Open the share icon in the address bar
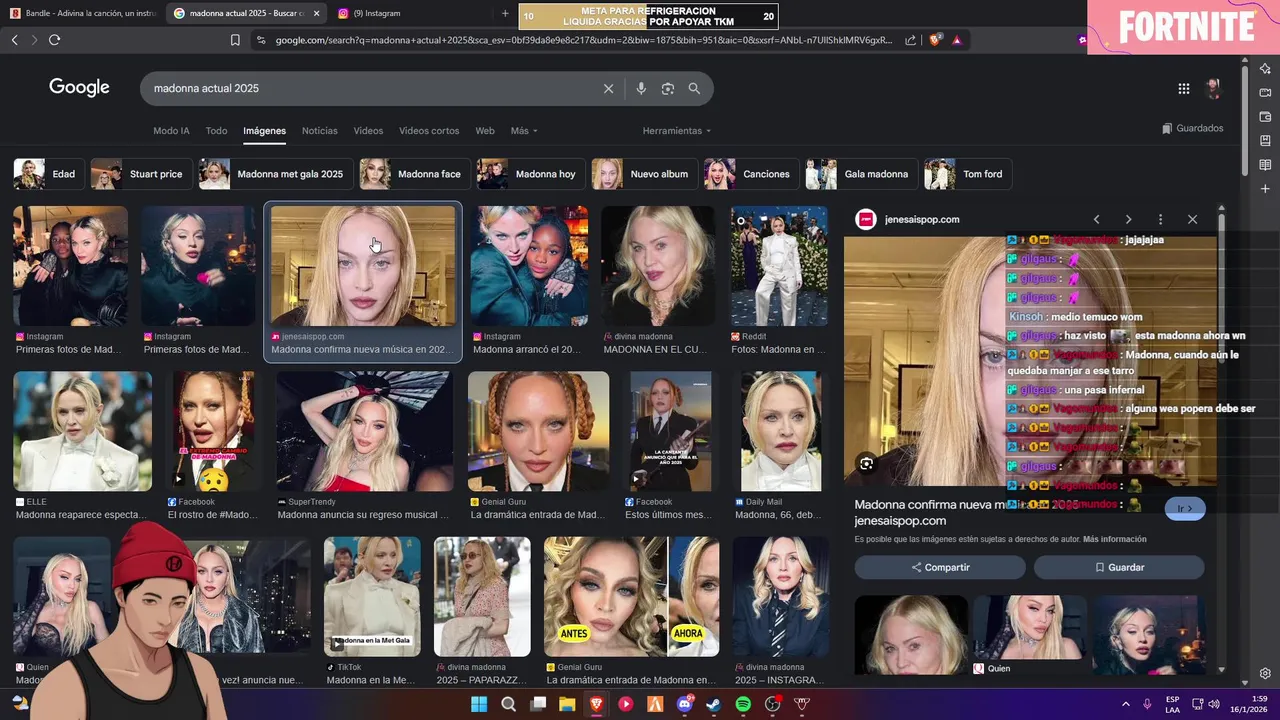Image resolution: width=1280 pixels, height=720 pixels. point(910,40)
